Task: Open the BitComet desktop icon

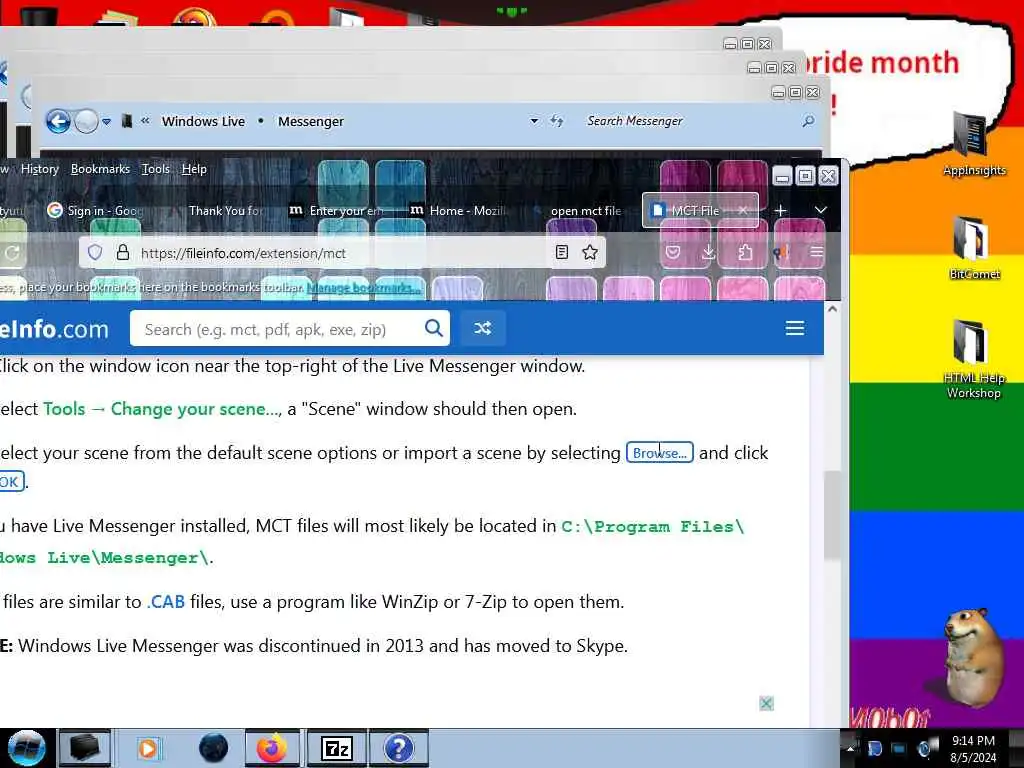Action: [x=974, y=248]
